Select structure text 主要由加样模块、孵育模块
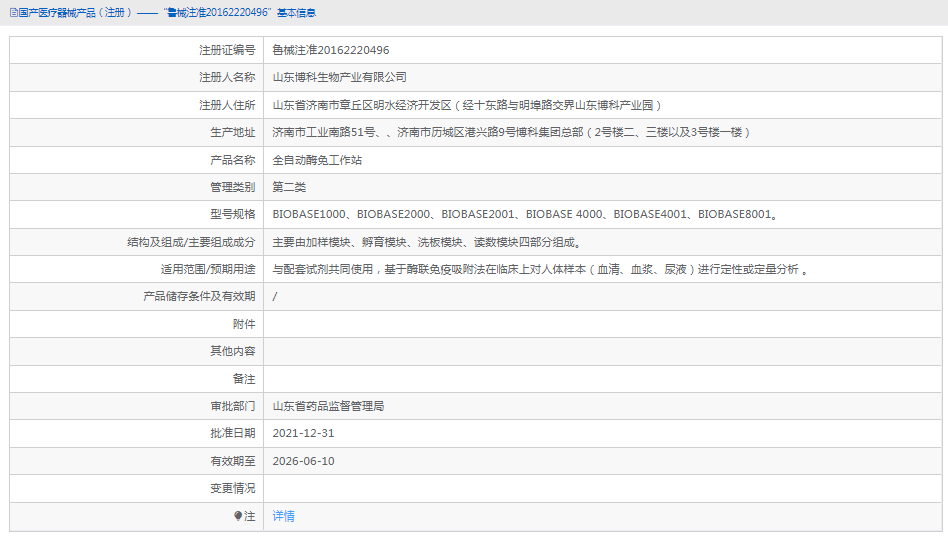Viewport: 948px width, 538px height. click(x=427, y=242)
